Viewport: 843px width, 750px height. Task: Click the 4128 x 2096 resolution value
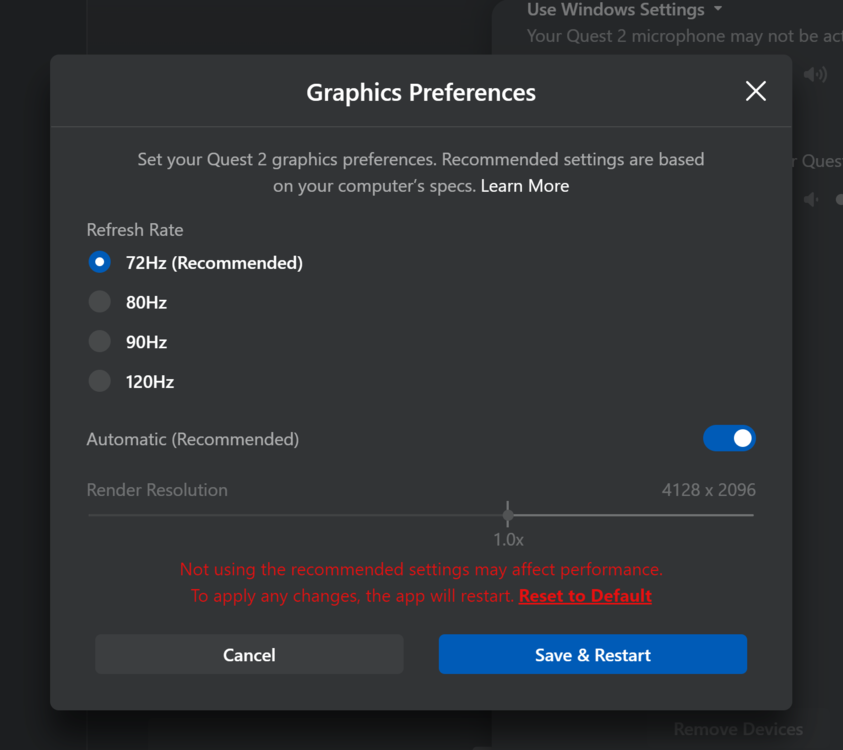[x=708, y=490]
